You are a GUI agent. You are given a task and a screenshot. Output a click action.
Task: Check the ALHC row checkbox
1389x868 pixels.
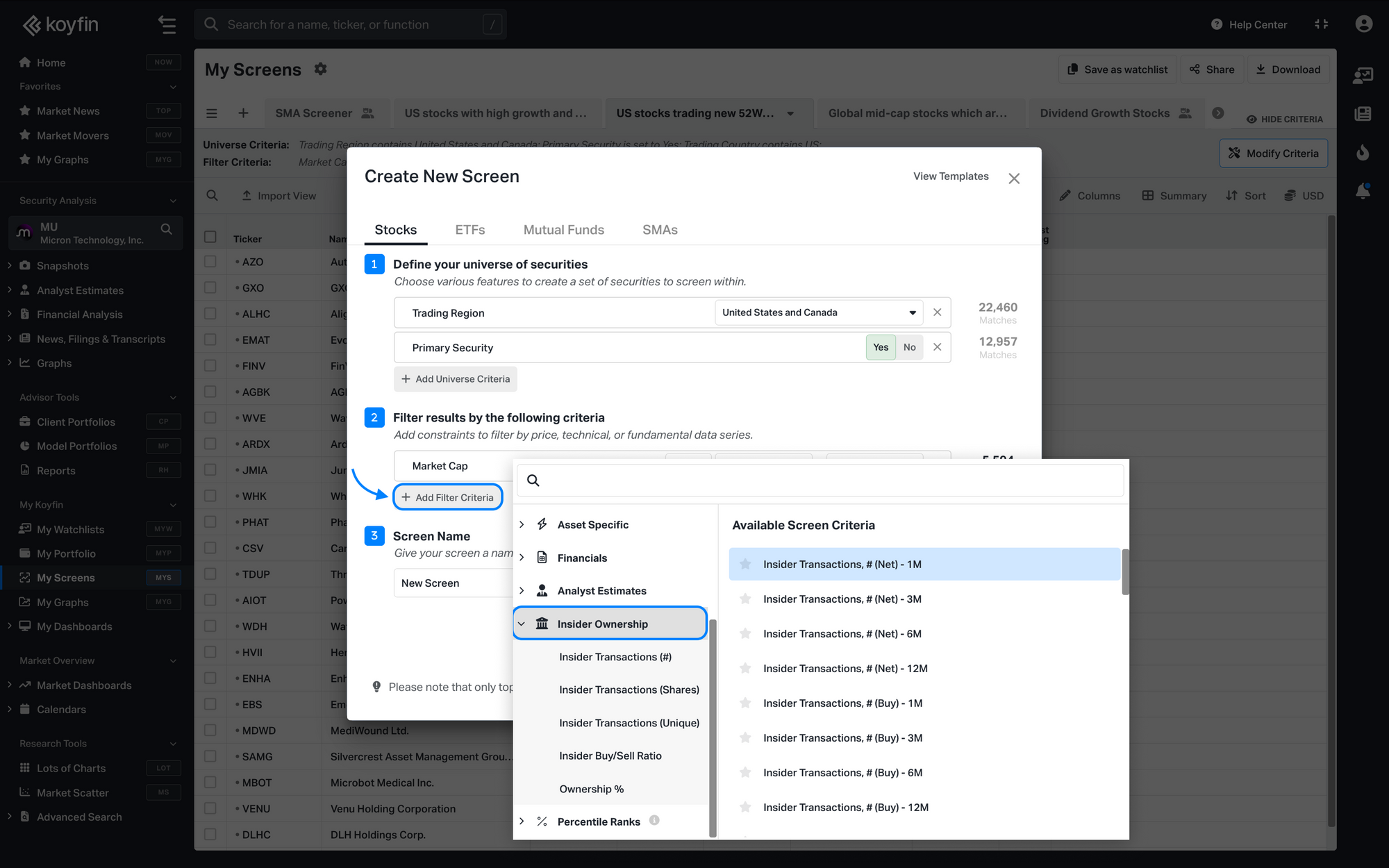tap(210, 314)
